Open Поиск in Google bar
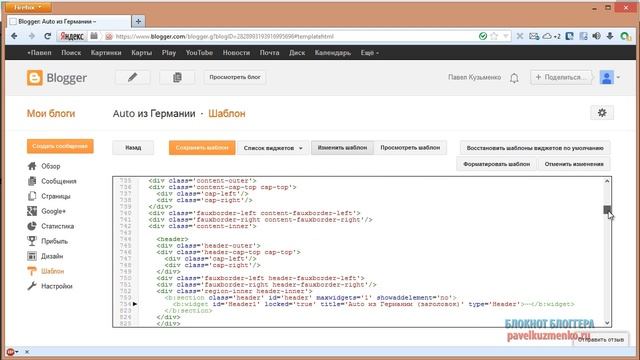This screenshot has width=640, height=360. pyautogui.click(x=71, y=53)
